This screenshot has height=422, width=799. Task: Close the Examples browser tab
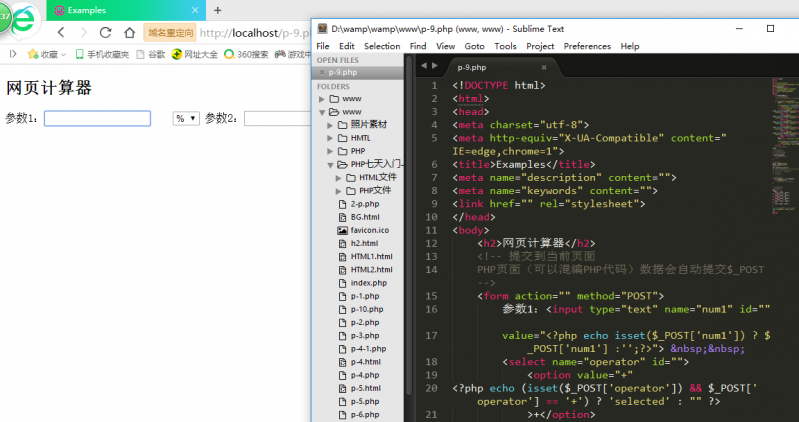click(x=196, y=10)
